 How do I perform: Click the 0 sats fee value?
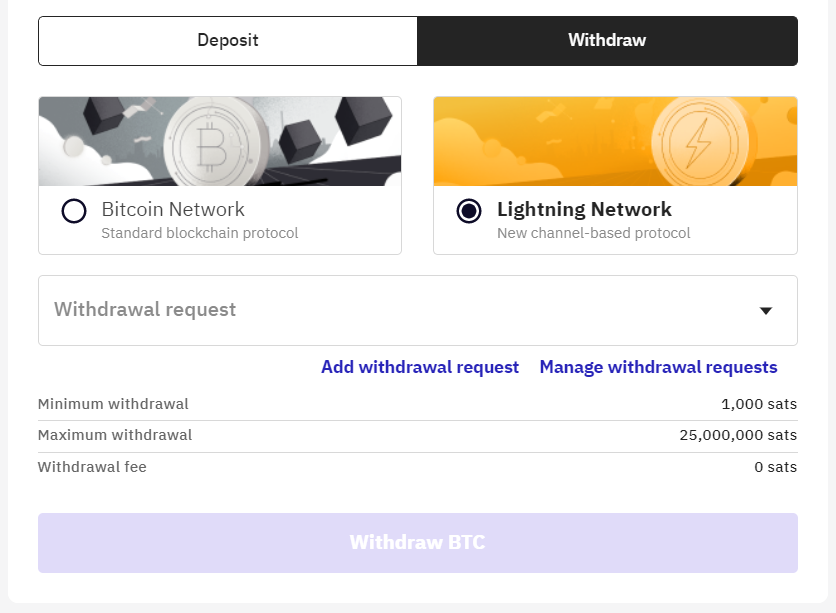[x=776, y=467]
